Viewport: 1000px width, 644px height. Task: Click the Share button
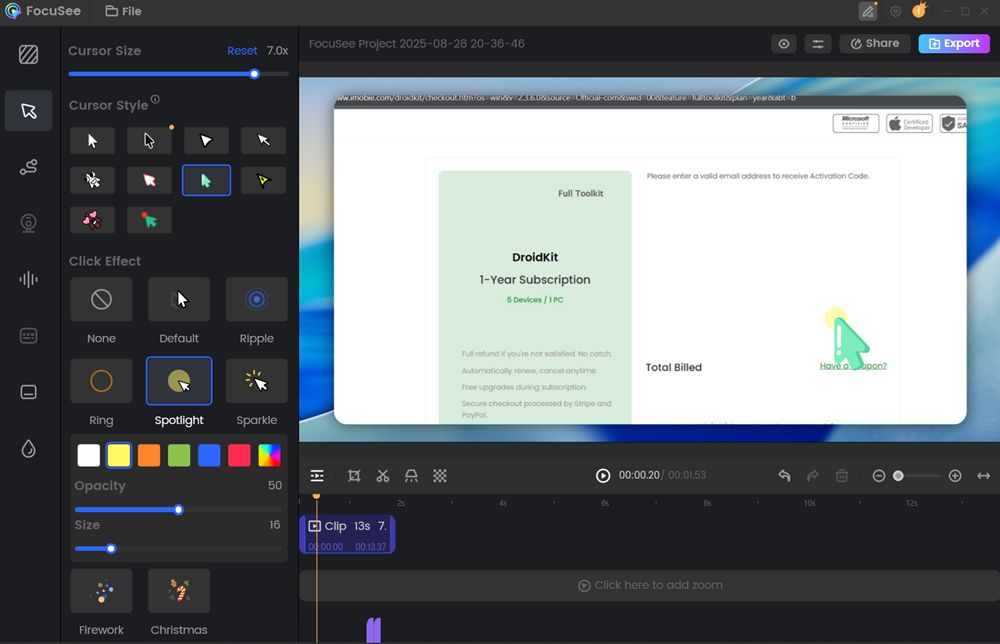tap(875, 43)
